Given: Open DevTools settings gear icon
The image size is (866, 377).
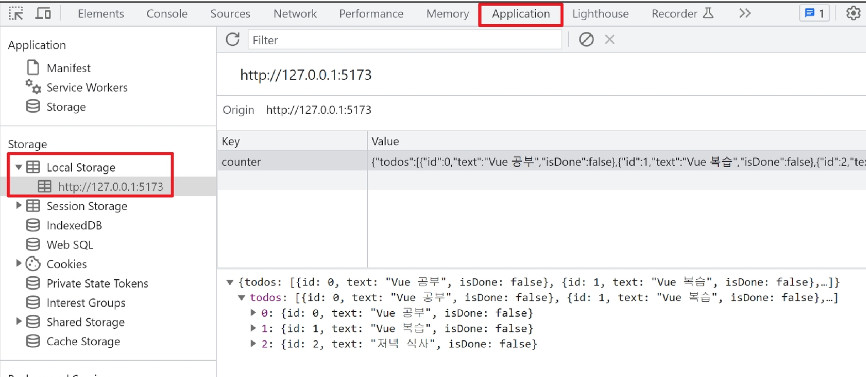Looking at the screenshot, I should [x=853, y=14].
